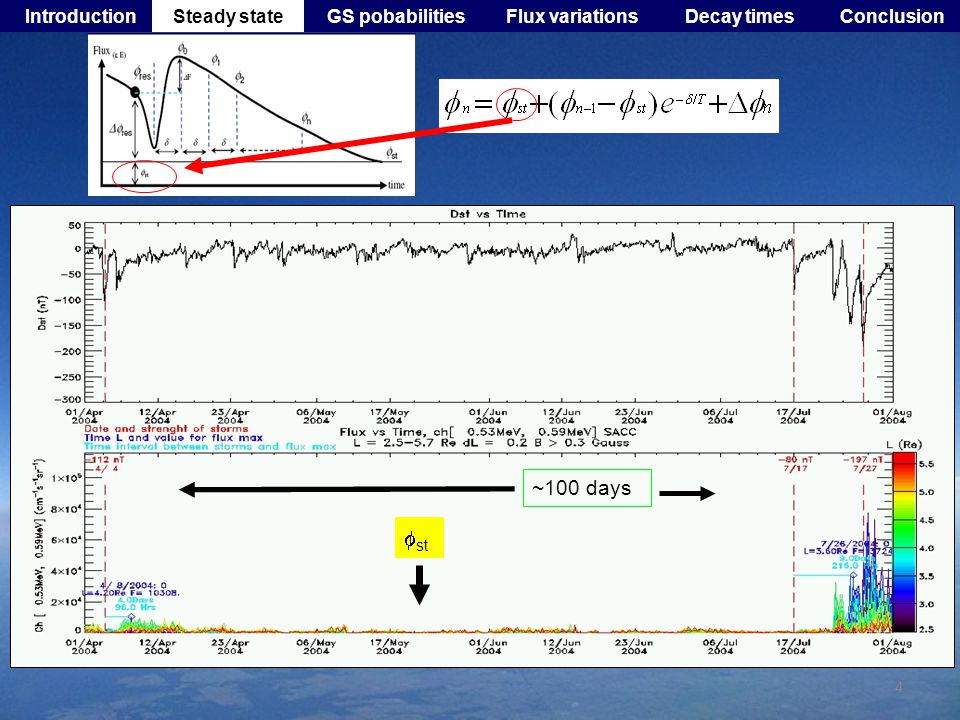This screenshot has width=960, height=720.
Task: Go to the GS pobabilities tab
Action: tap(396, 17)
